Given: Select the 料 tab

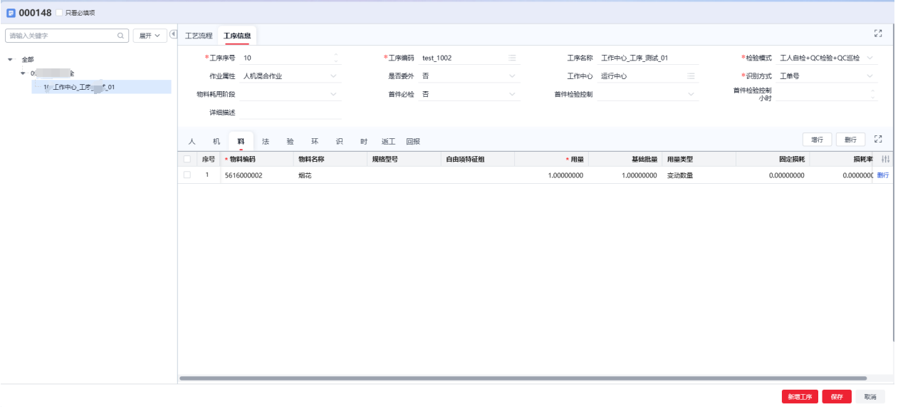Looking at the screenshot, I should pyautogui.click(x=241, y=141).
